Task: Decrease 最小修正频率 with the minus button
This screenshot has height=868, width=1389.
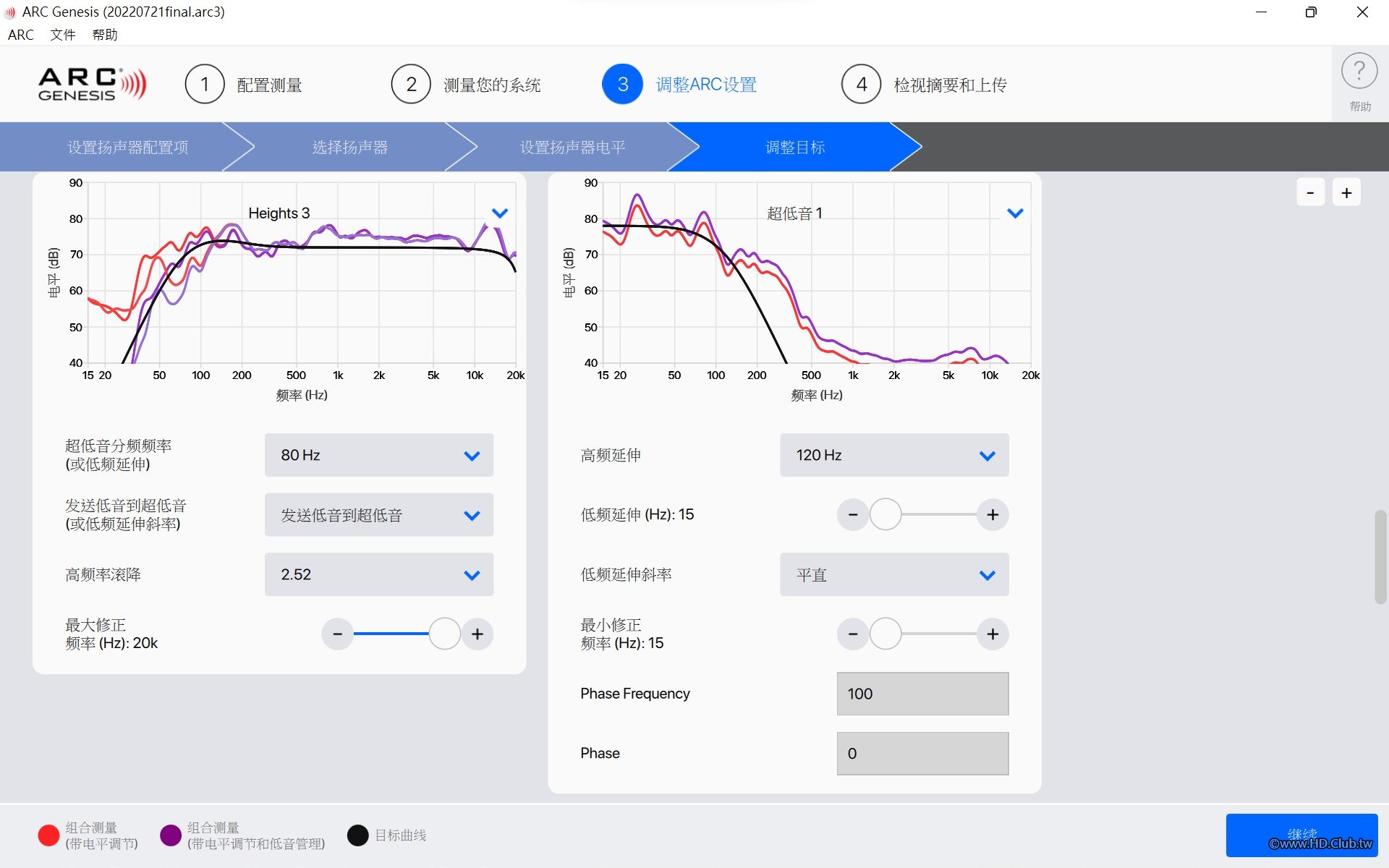Action: coord(853,634)
